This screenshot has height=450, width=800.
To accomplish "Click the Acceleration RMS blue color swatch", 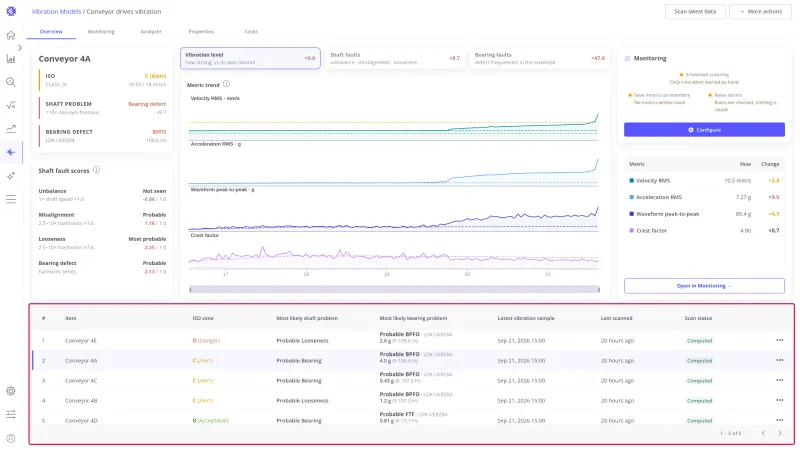I will pyautogui.click(x=632, y=197).
